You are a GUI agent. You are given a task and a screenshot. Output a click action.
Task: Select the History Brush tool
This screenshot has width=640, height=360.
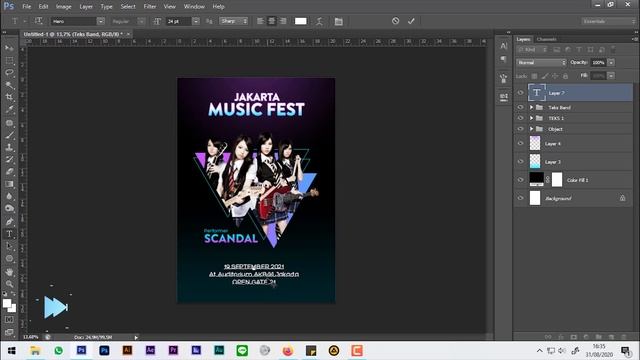pos(9,159)
